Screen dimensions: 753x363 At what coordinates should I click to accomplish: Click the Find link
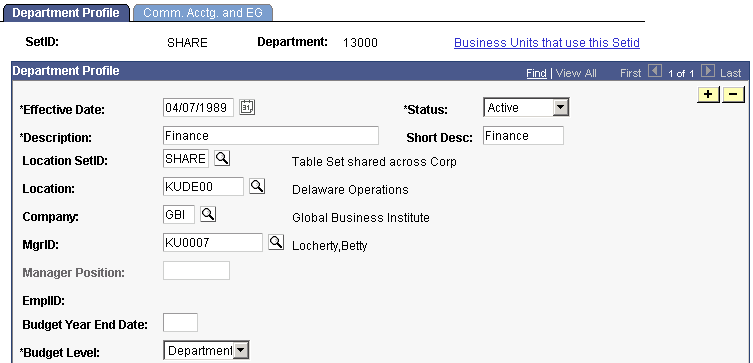tap(536, 73)
